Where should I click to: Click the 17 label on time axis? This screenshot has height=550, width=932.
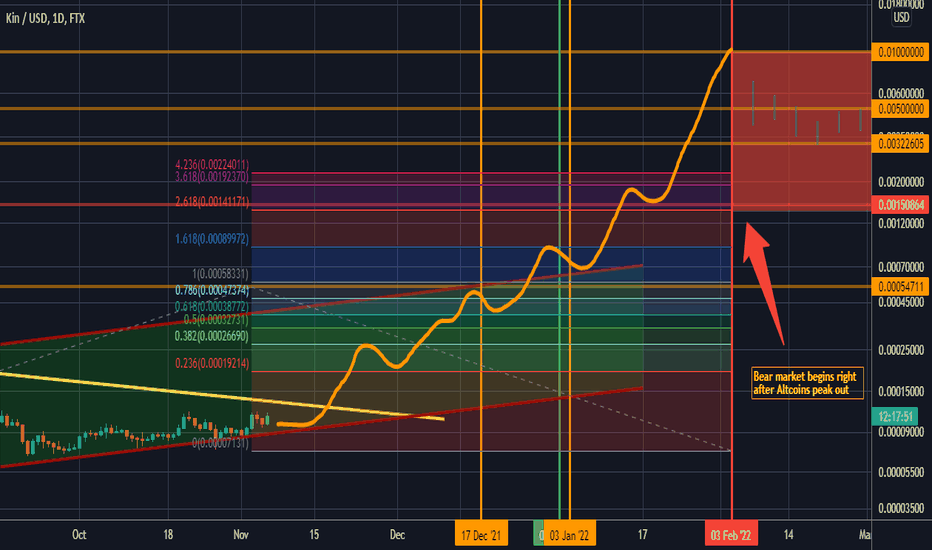(643, 535)
